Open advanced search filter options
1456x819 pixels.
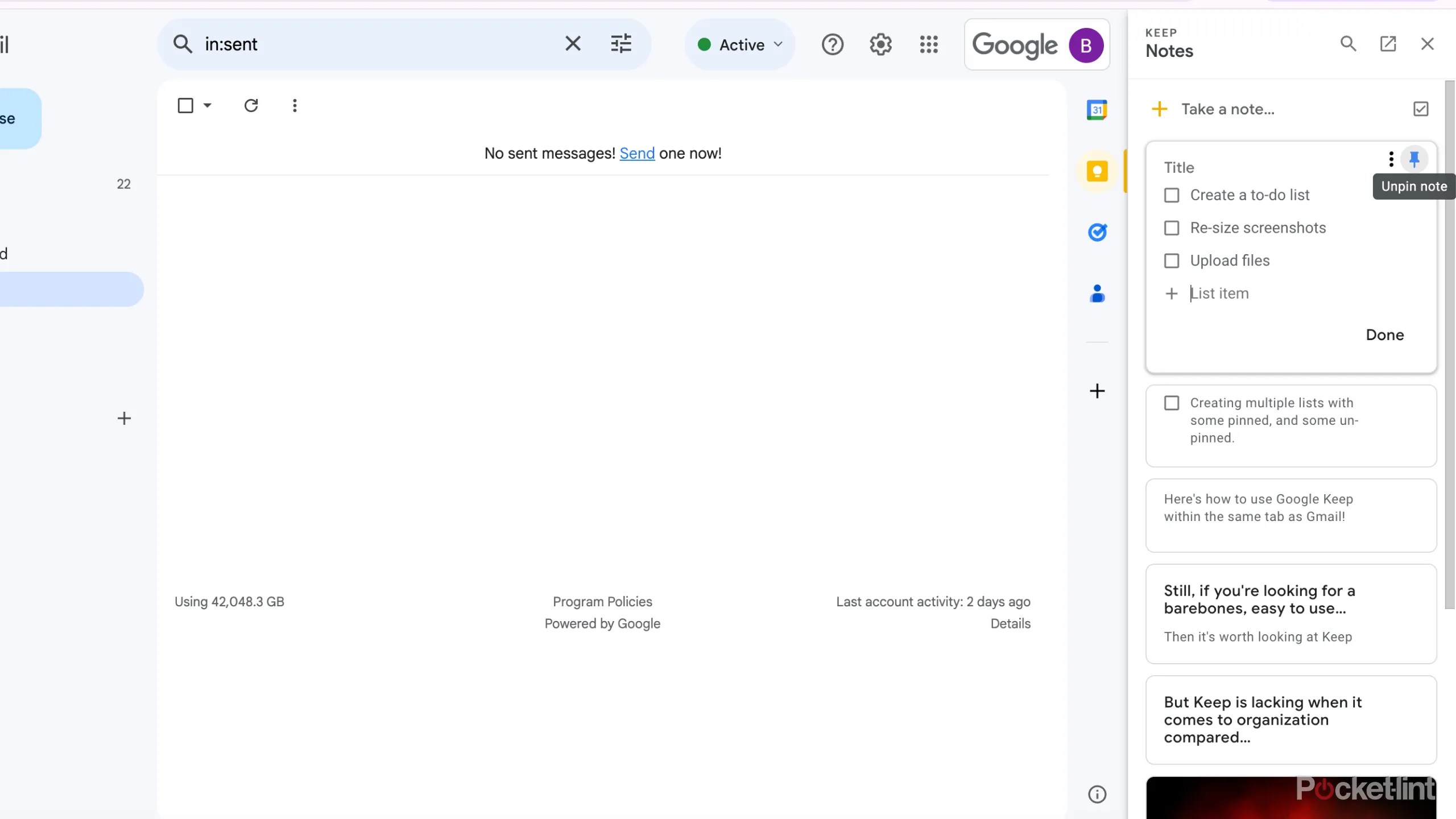621,44
